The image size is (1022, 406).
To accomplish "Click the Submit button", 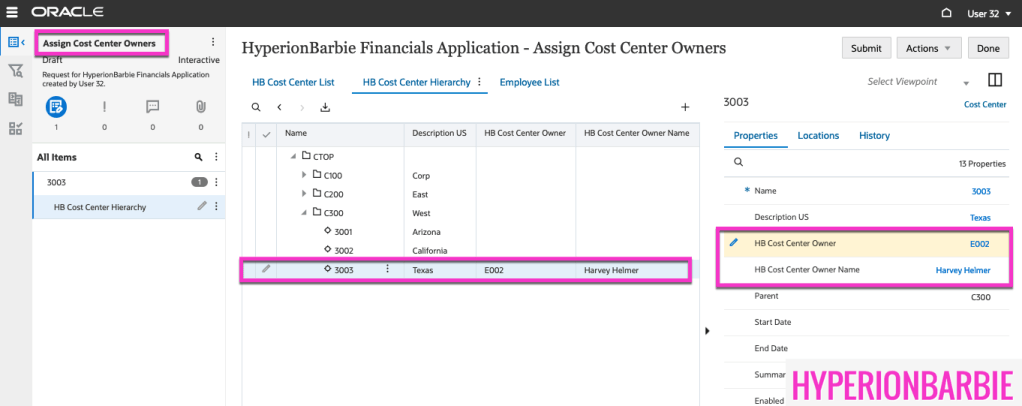I will tap(866, 48).
